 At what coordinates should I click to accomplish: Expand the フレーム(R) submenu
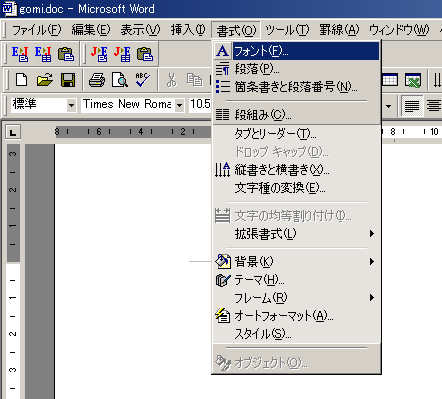(296, 298)
